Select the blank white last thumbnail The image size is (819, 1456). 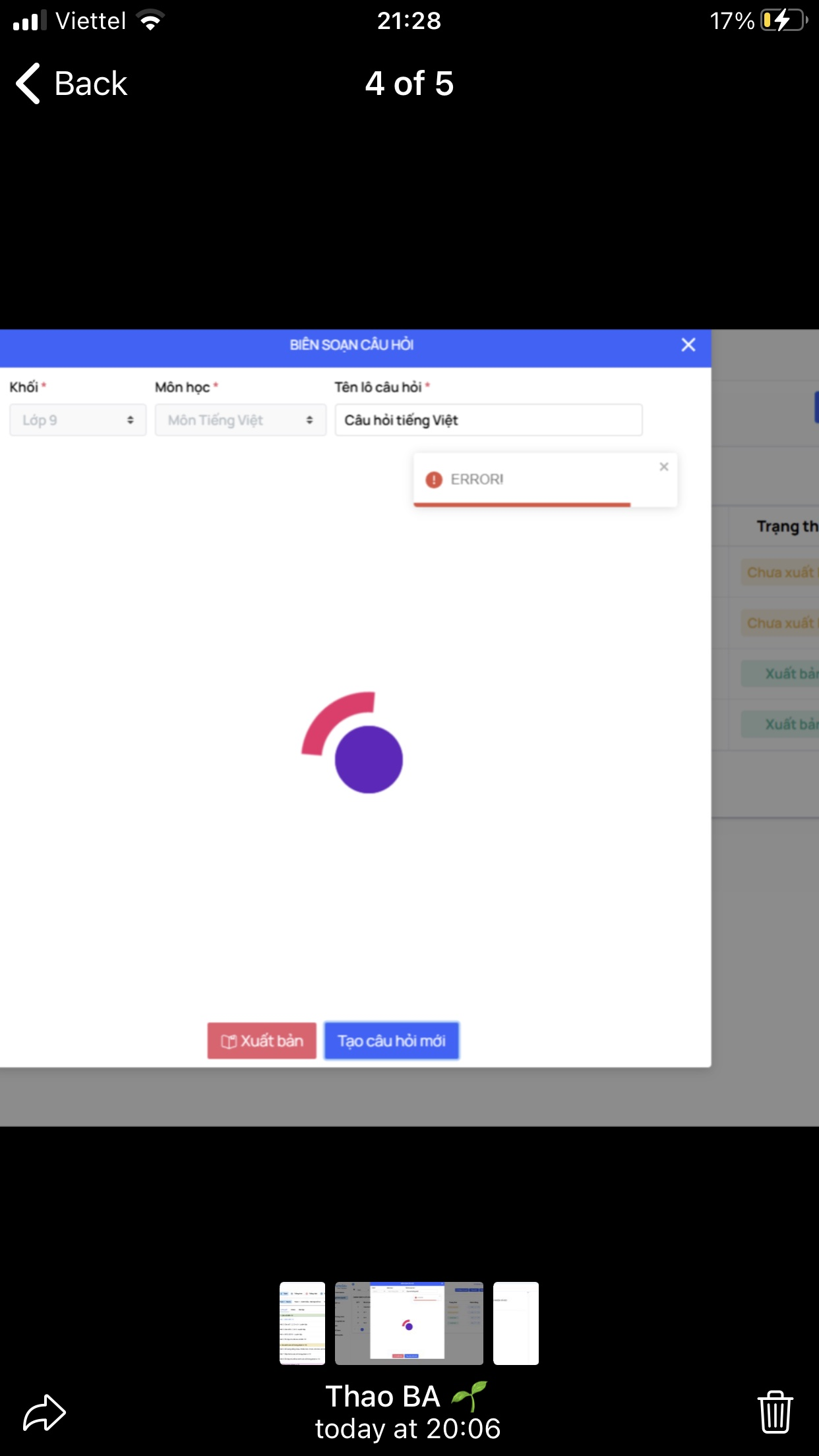[516, 1323]
